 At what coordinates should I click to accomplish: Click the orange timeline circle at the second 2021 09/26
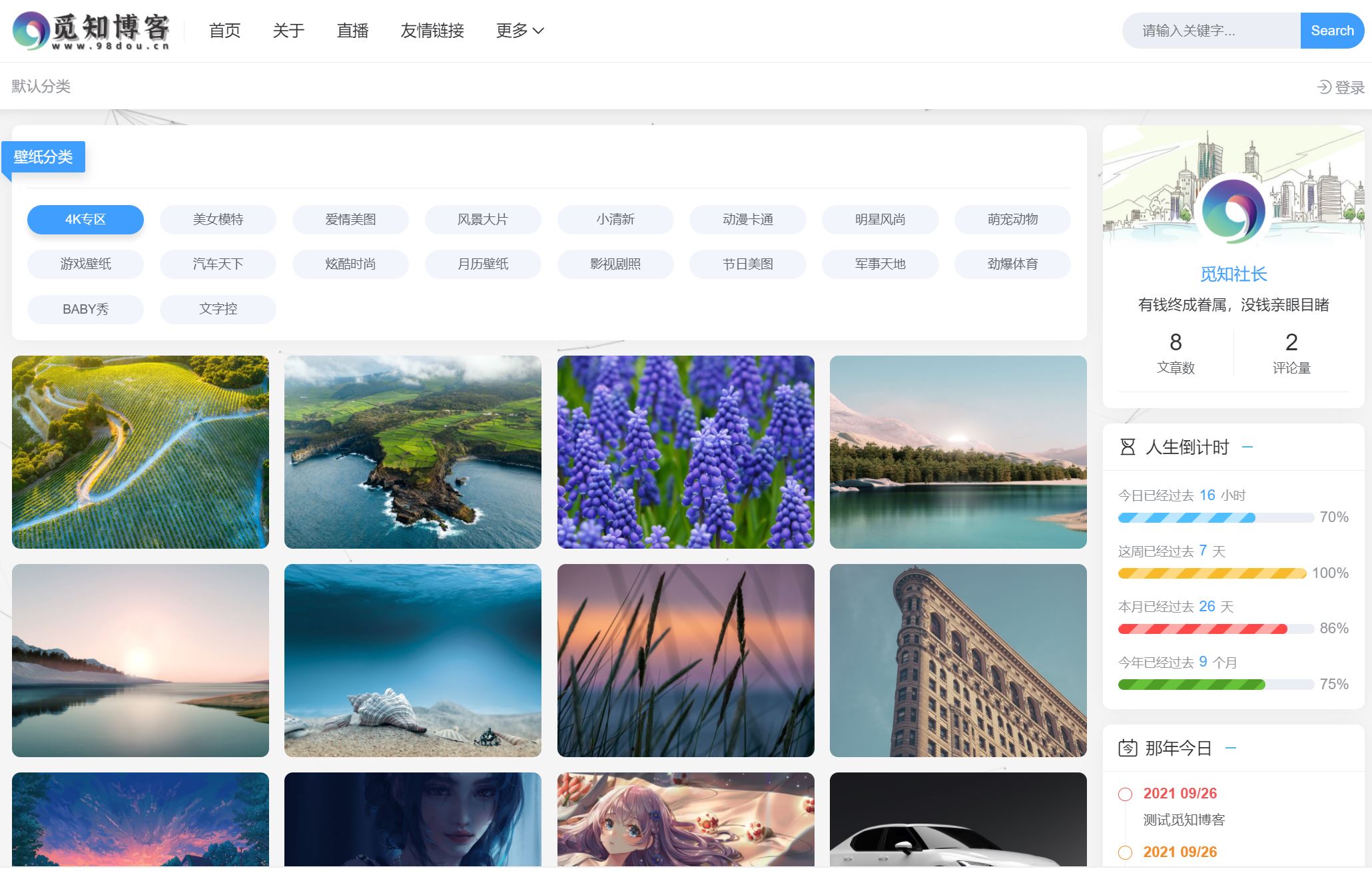[x=1125, y=852]
